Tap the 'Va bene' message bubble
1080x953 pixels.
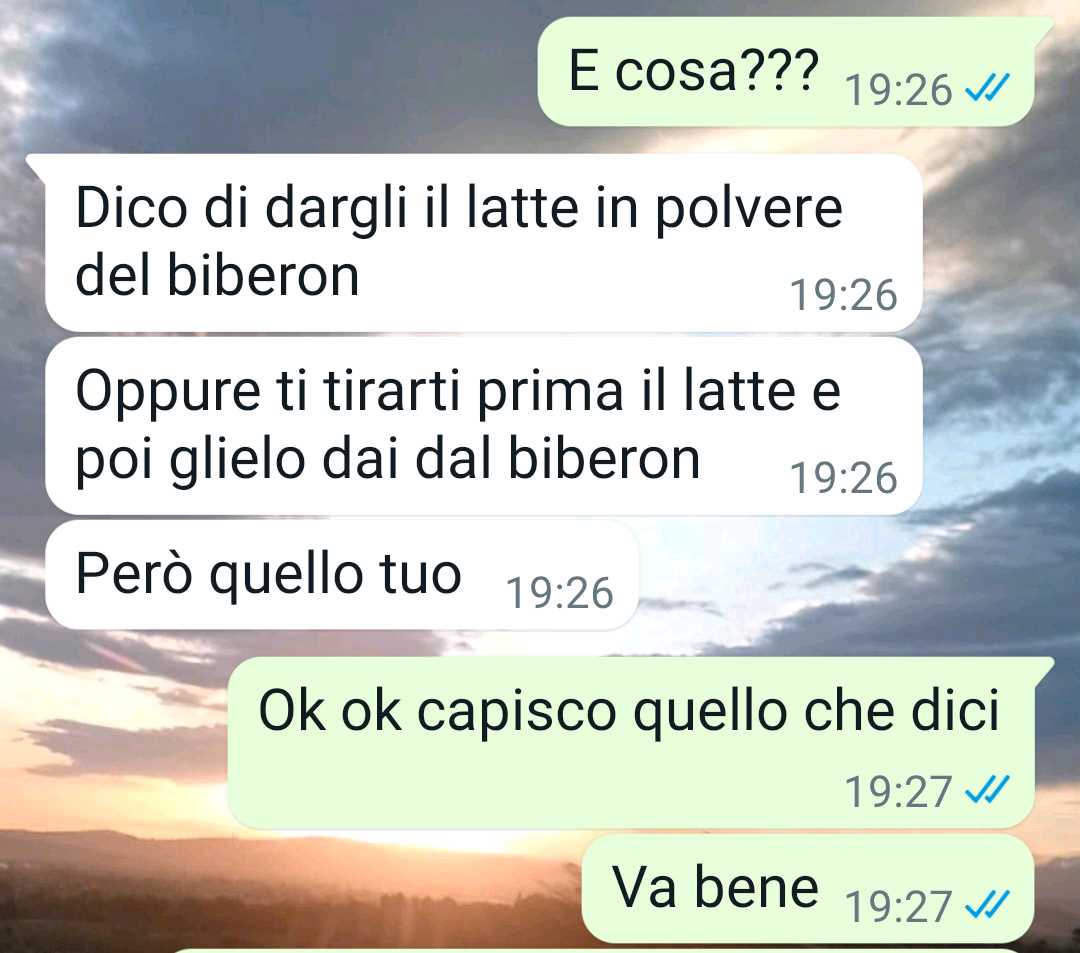[808, 888]
